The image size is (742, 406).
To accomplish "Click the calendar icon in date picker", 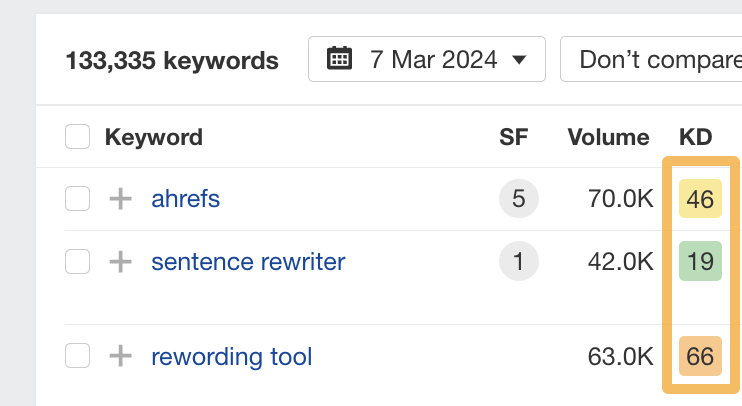I will coord(340,59).
